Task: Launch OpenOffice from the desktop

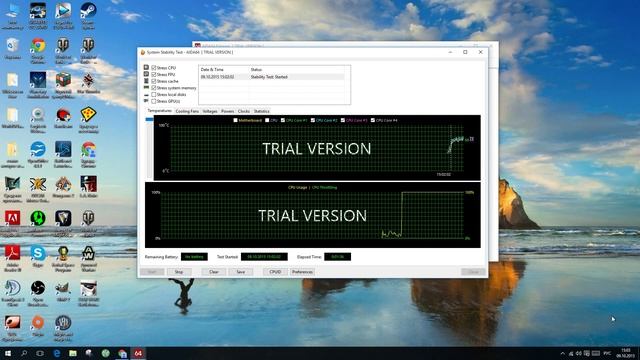Action: [x=38, y=154]
